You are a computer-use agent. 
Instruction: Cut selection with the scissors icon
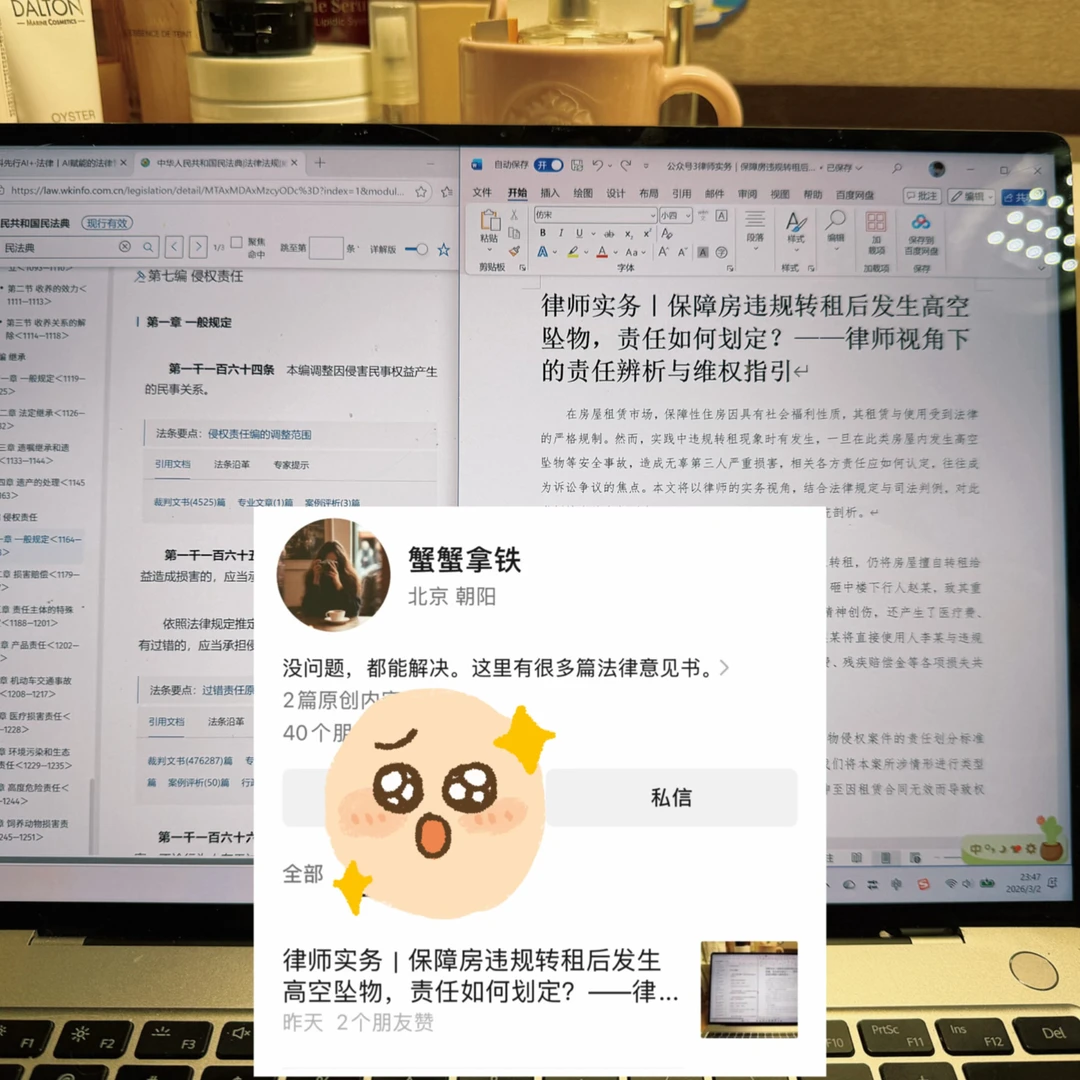(513, 215)
